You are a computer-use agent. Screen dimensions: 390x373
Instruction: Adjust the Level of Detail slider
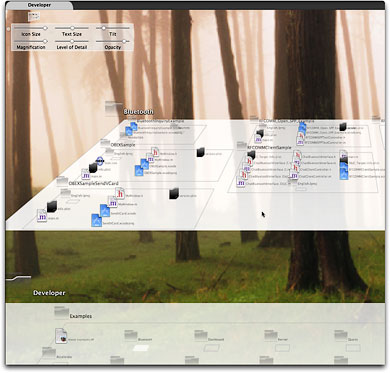[72, 41]
